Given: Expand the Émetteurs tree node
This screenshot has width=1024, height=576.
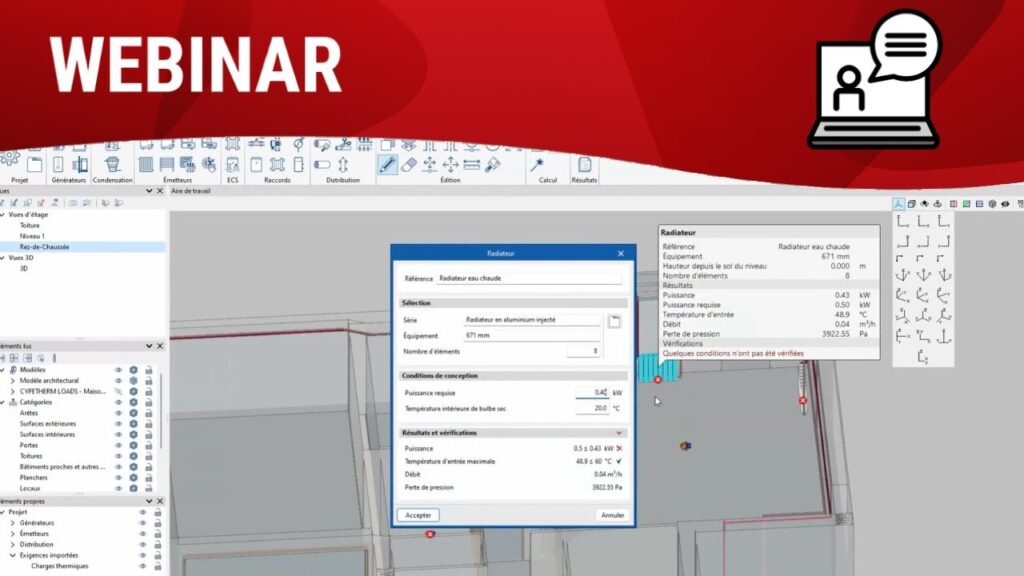Looking at the screenshot, I should (12, 533).
